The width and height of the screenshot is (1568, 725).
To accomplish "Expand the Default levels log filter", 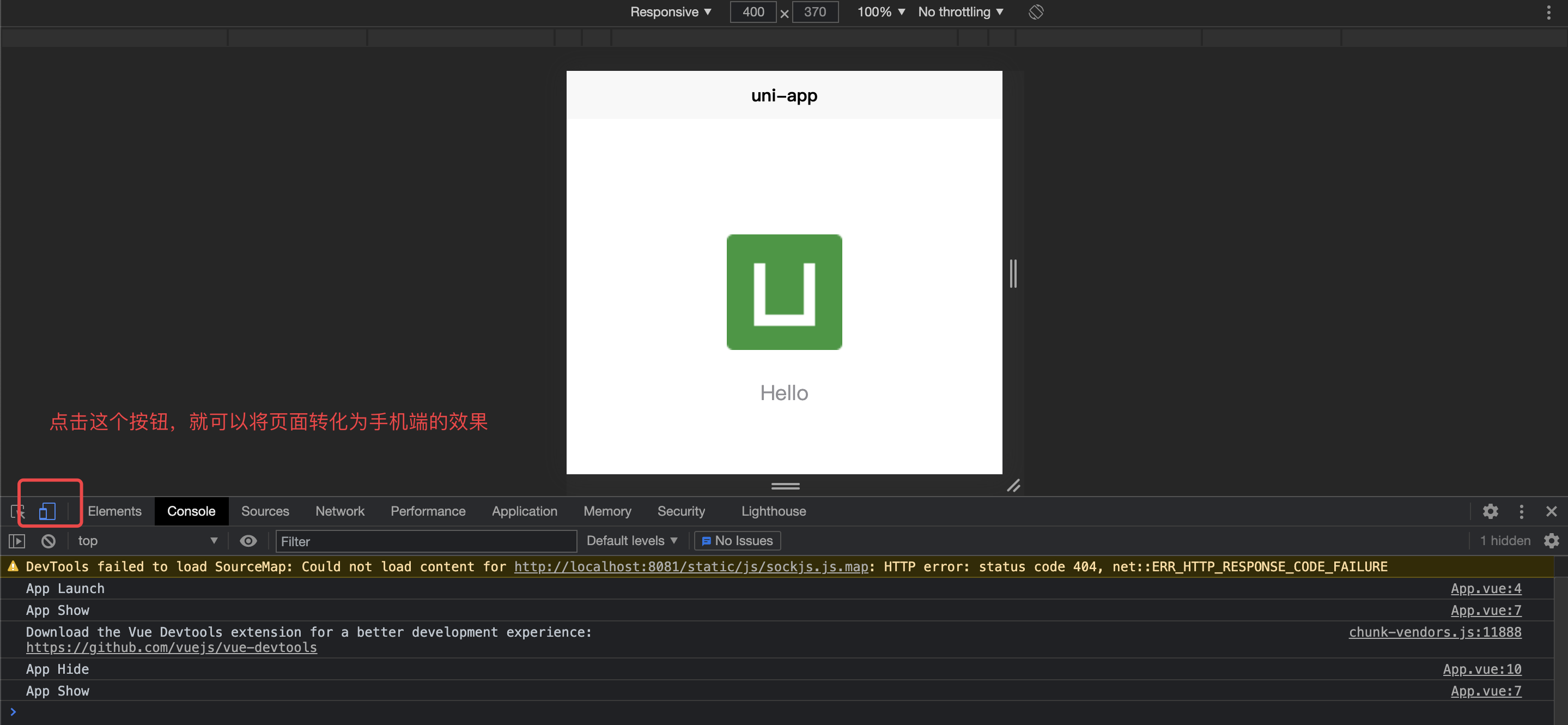I will pyautogui.click(x=633, y=540).
